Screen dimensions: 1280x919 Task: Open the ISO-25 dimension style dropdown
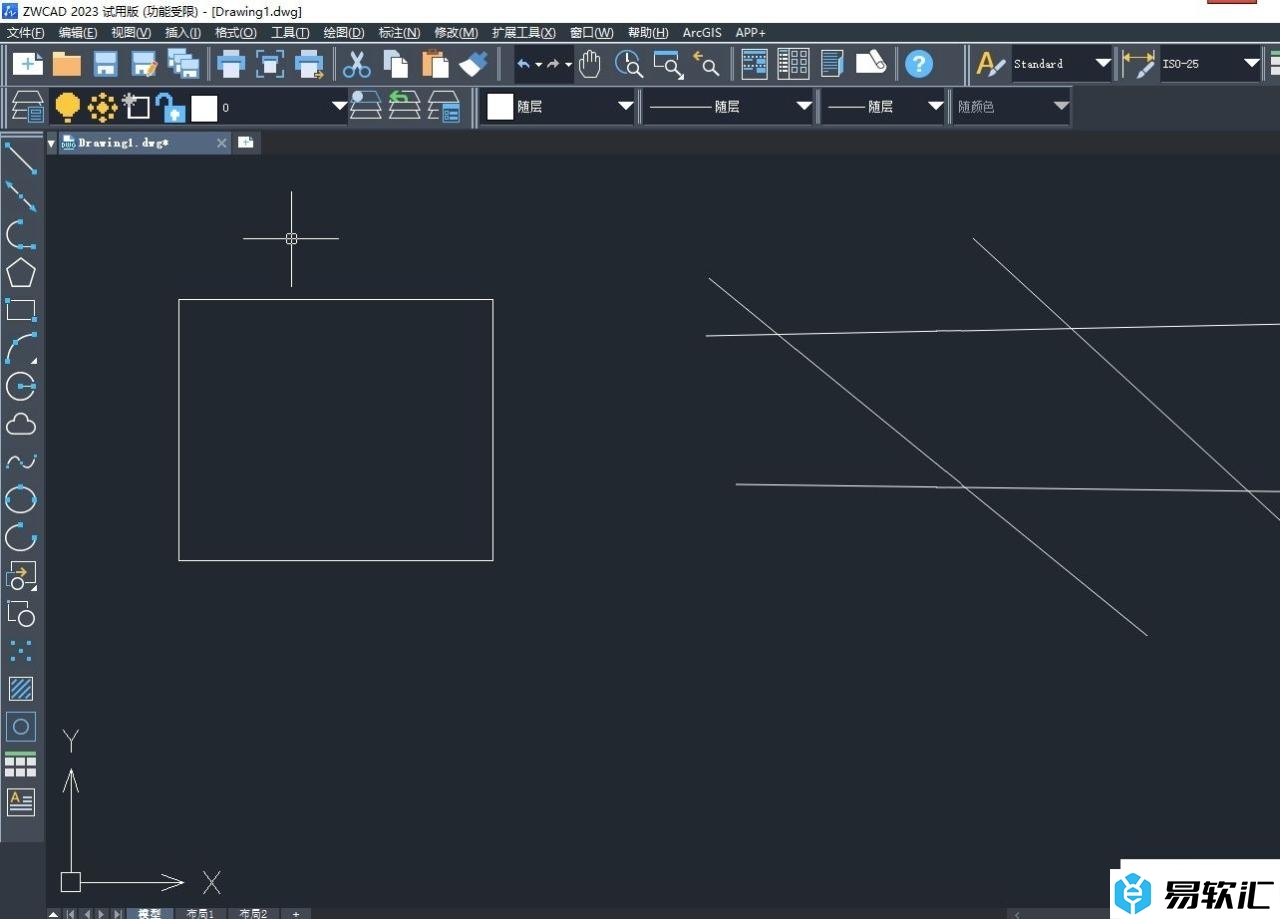[1210, 64]
